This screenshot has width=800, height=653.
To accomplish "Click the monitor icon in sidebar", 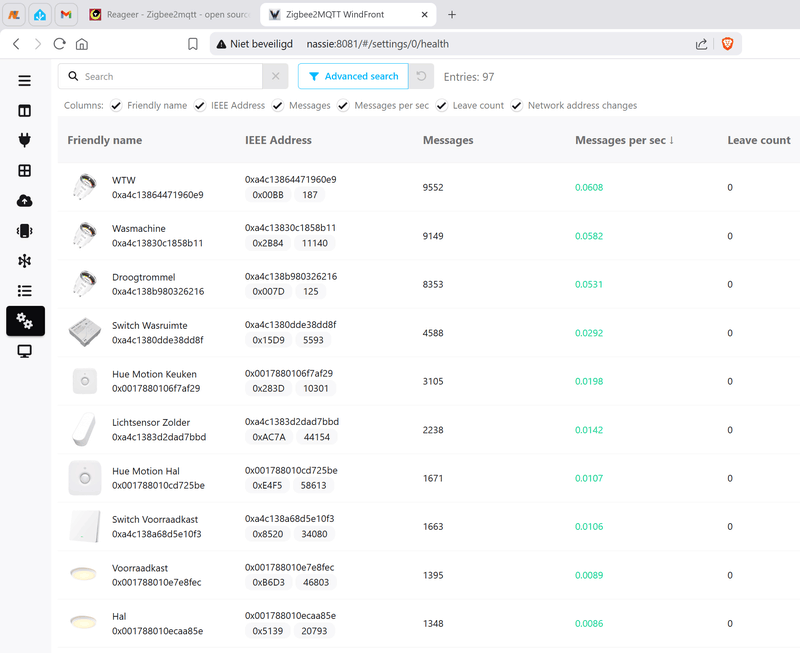I will (x=25, y=351).
